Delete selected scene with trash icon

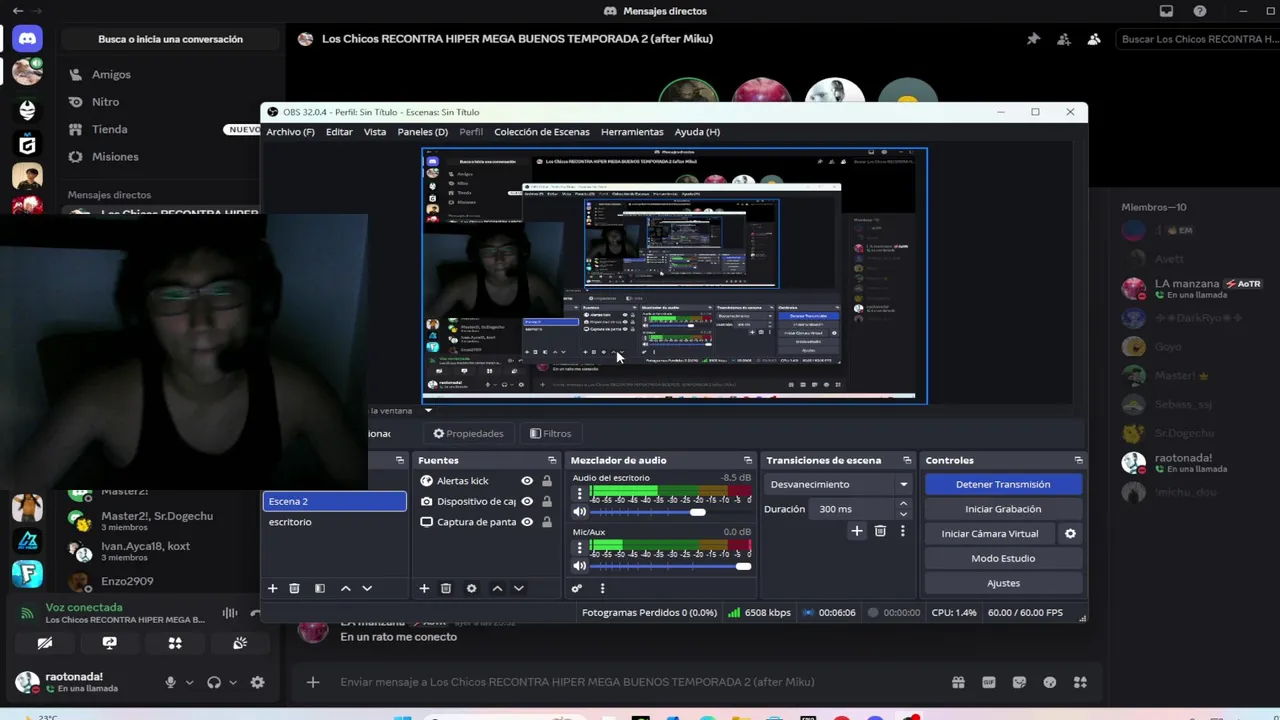pos(294,588)
